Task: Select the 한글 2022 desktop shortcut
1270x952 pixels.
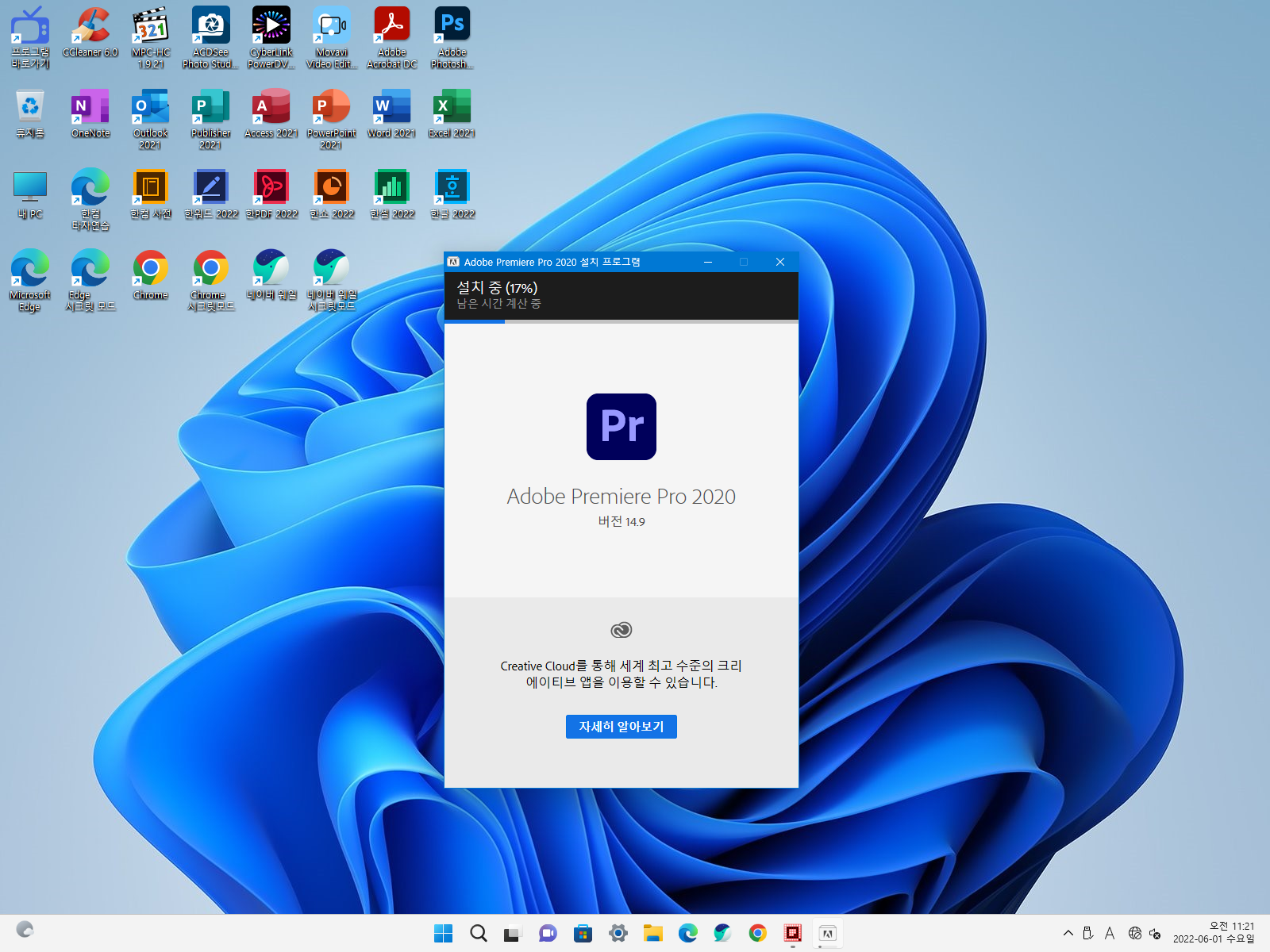Action: tap(452, 194)
